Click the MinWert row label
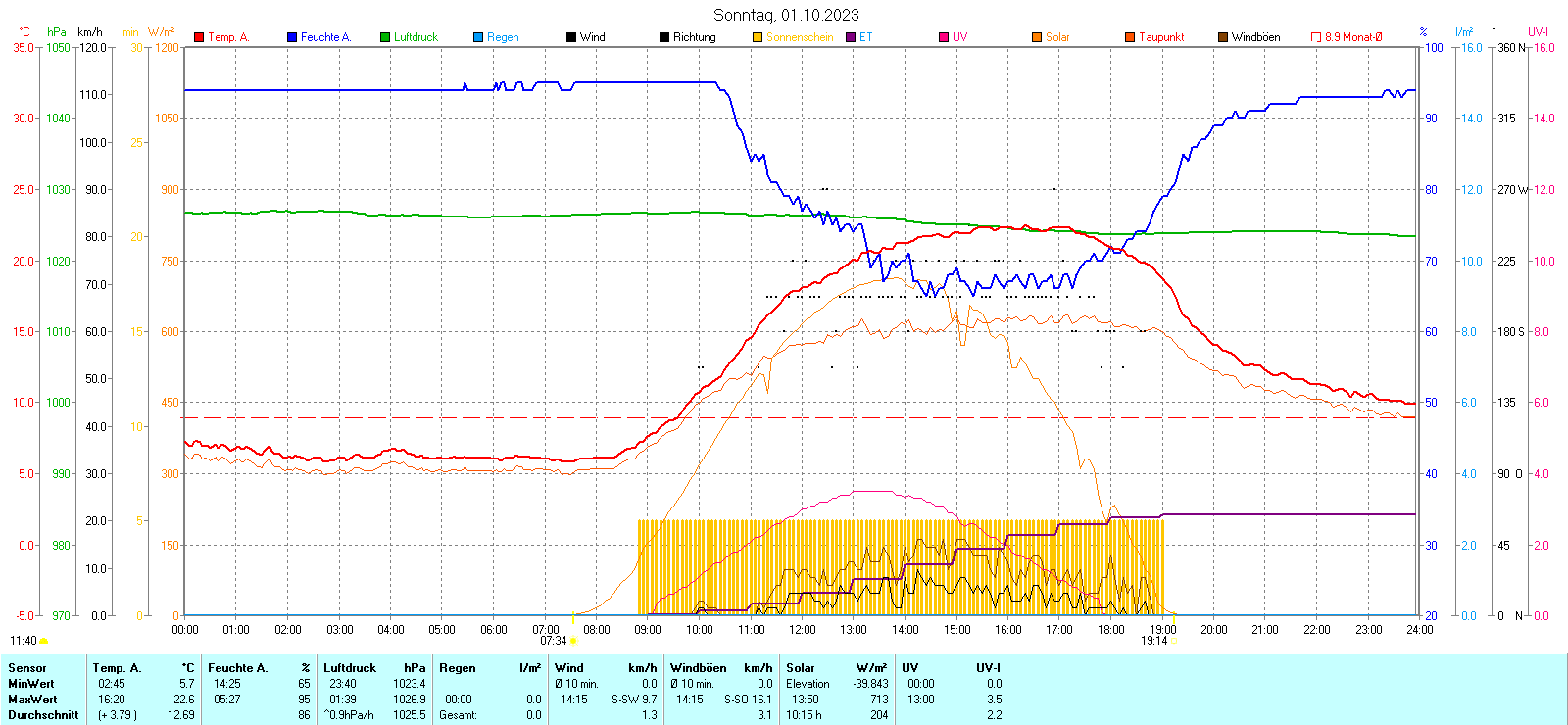 [31, 684]
